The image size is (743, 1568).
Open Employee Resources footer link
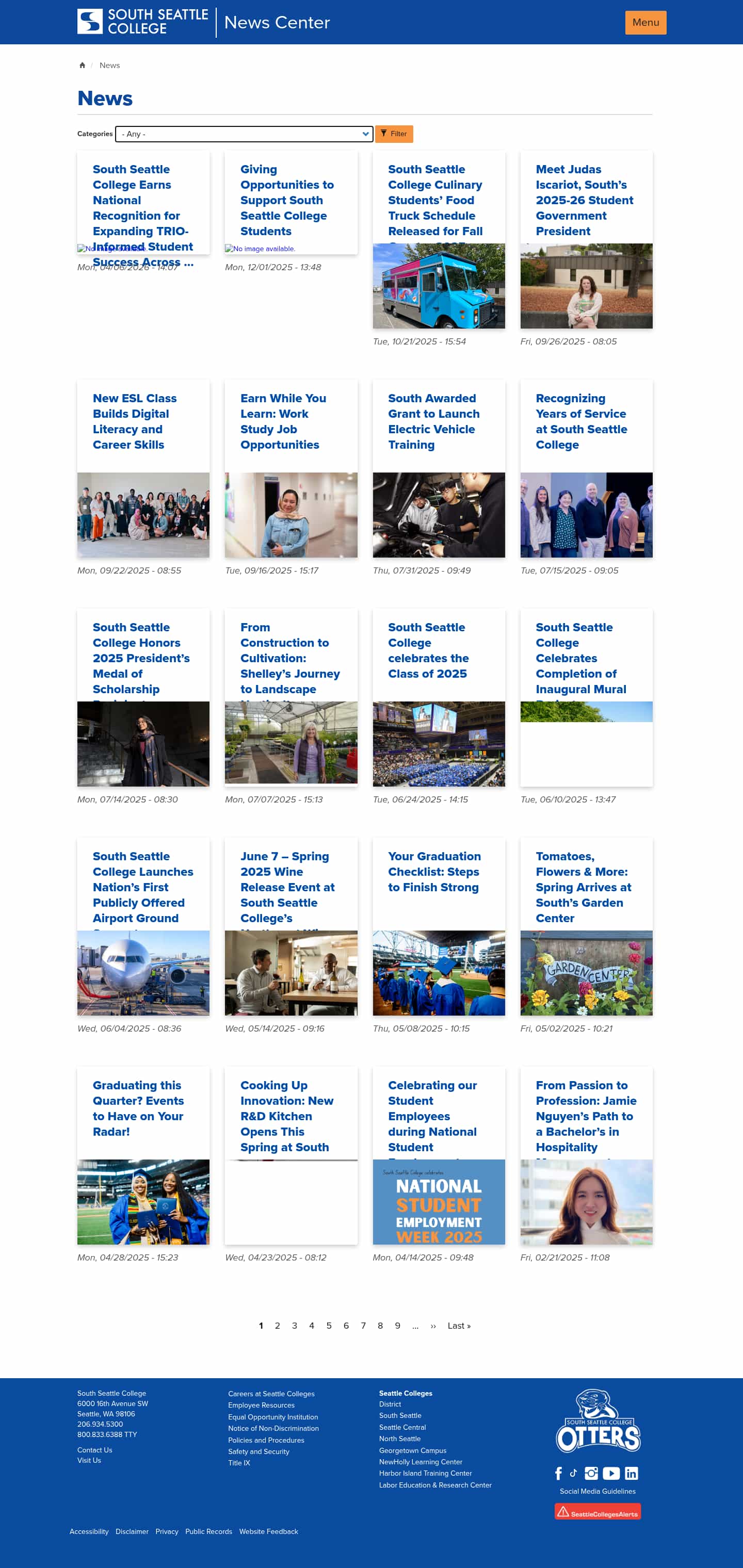[261, 1405]
